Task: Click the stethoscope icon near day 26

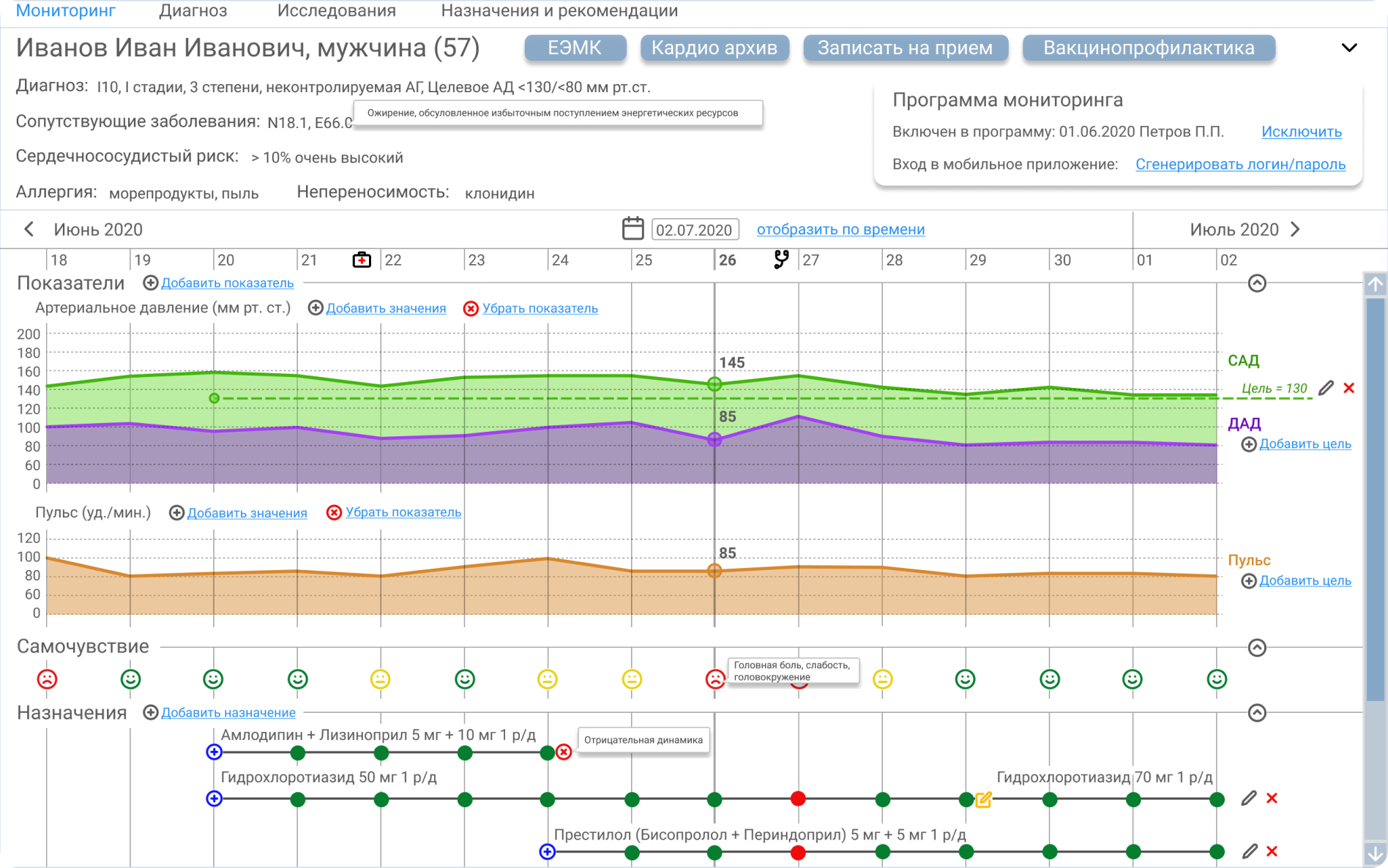Action: pyautogui.click(x=781, y=259)
